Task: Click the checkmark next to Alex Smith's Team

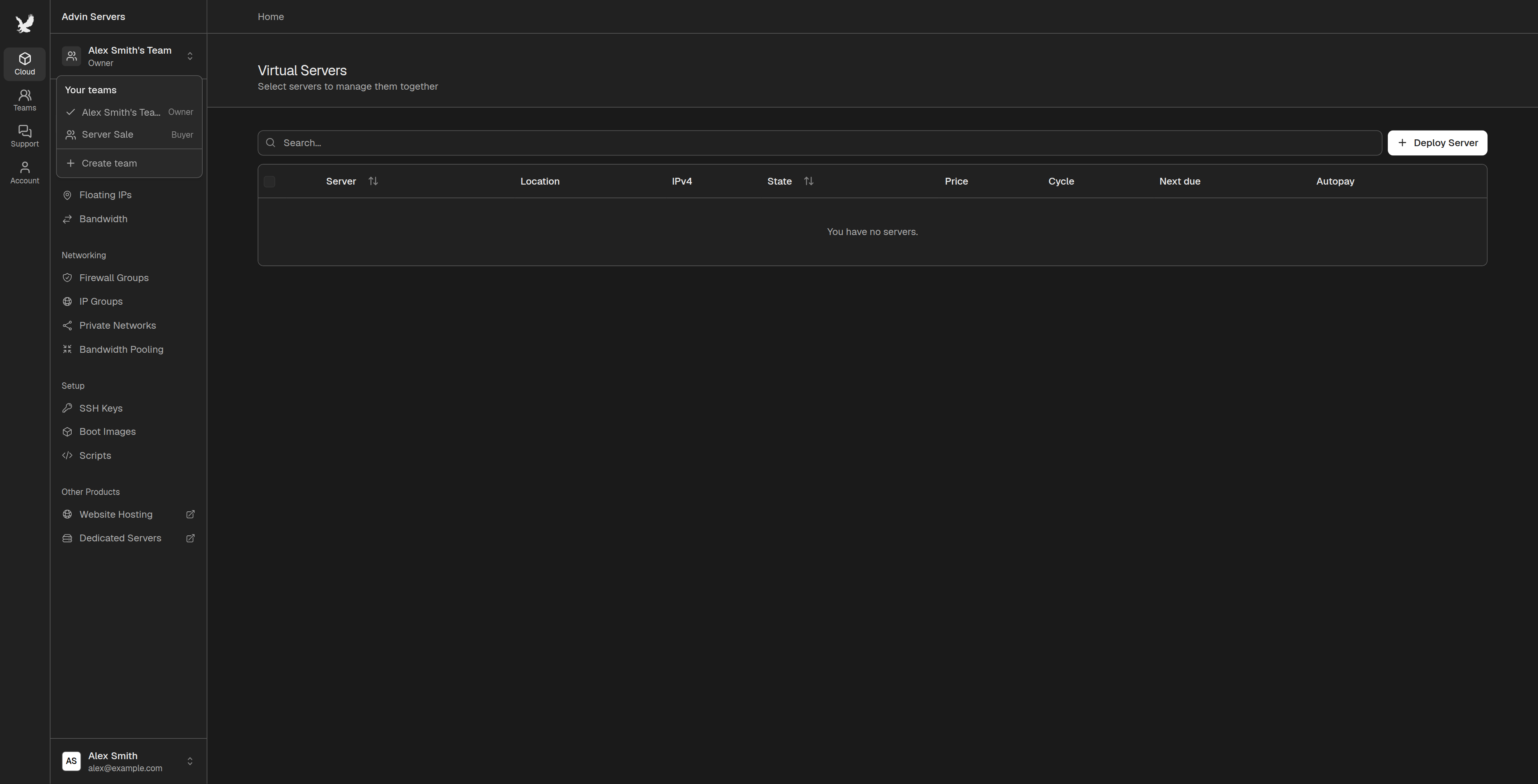Action: (x=70, y=112)
